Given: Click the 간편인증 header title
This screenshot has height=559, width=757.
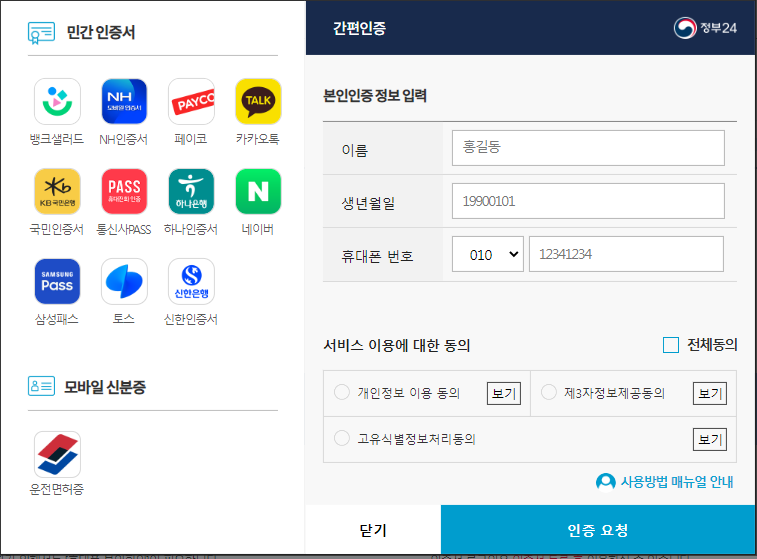Looking at the screenshot, I should tap(359, 28).
